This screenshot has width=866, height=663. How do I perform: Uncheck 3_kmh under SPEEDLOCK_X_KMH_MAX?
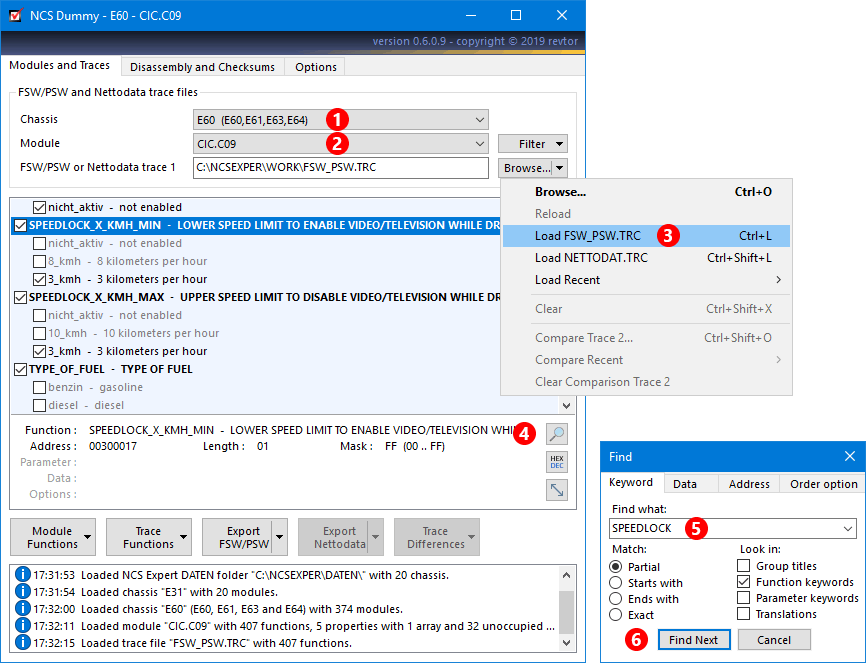pos(39,351)
